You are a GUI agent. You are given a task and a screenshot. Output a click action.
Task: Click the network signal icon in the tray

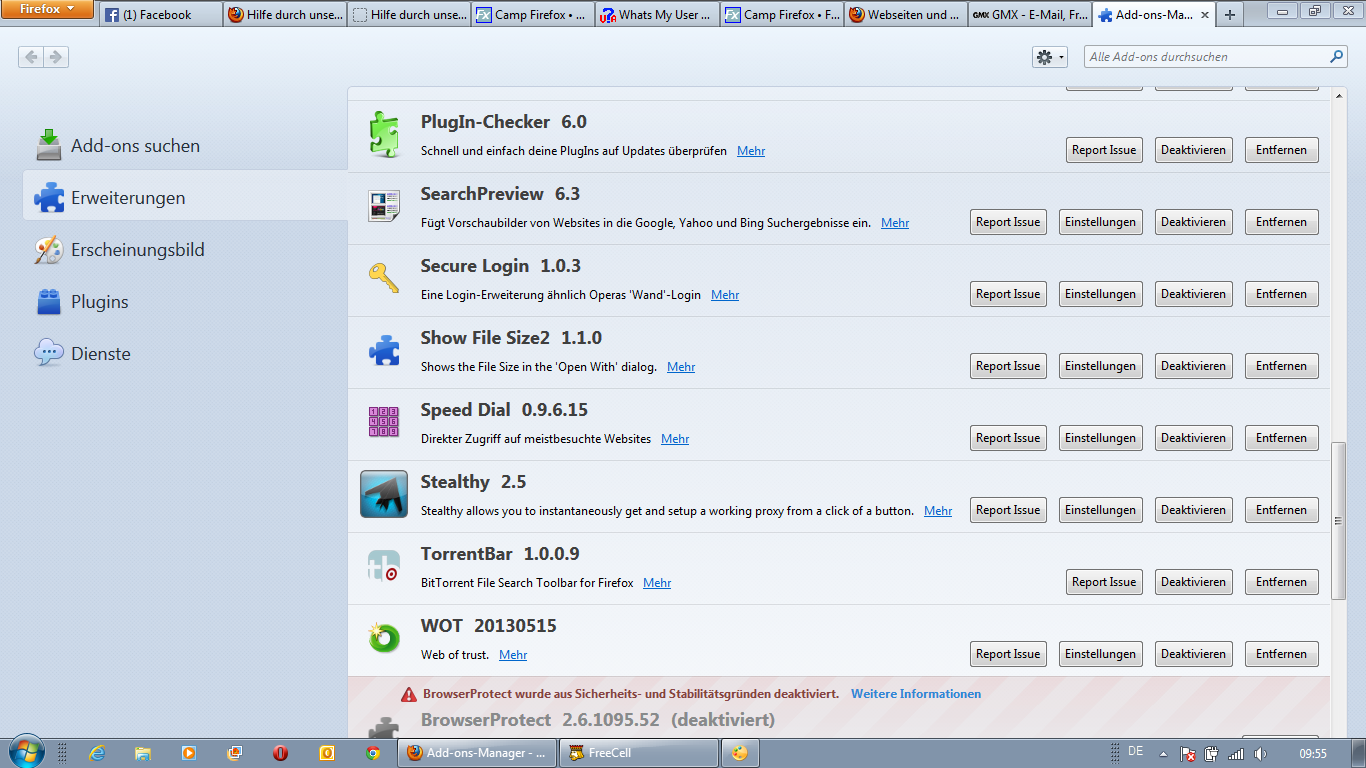[1236, 753]
